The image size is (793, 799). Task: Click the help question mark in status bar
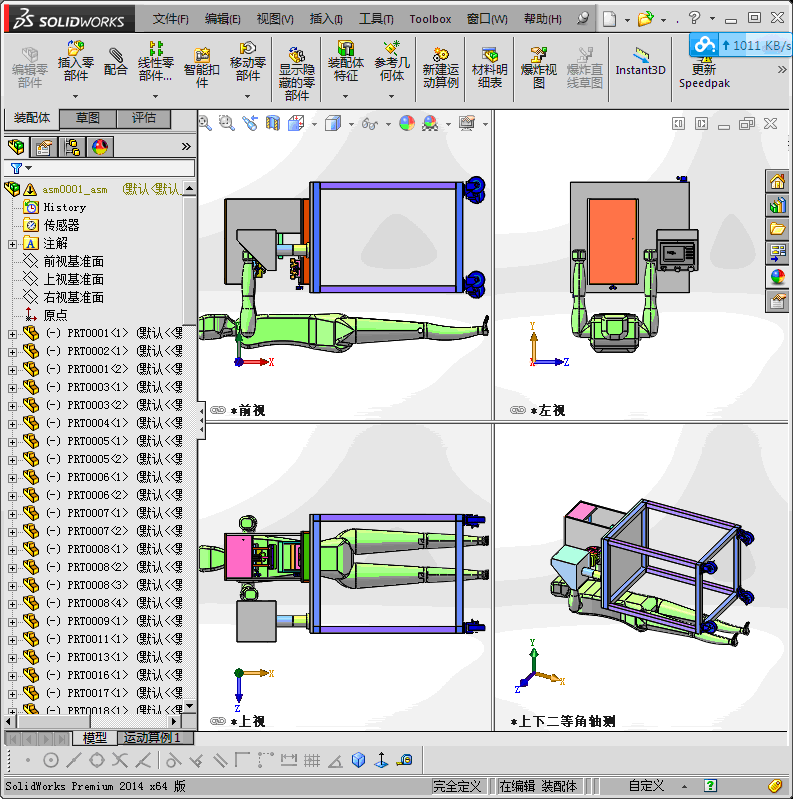click(x=710, y=785)
